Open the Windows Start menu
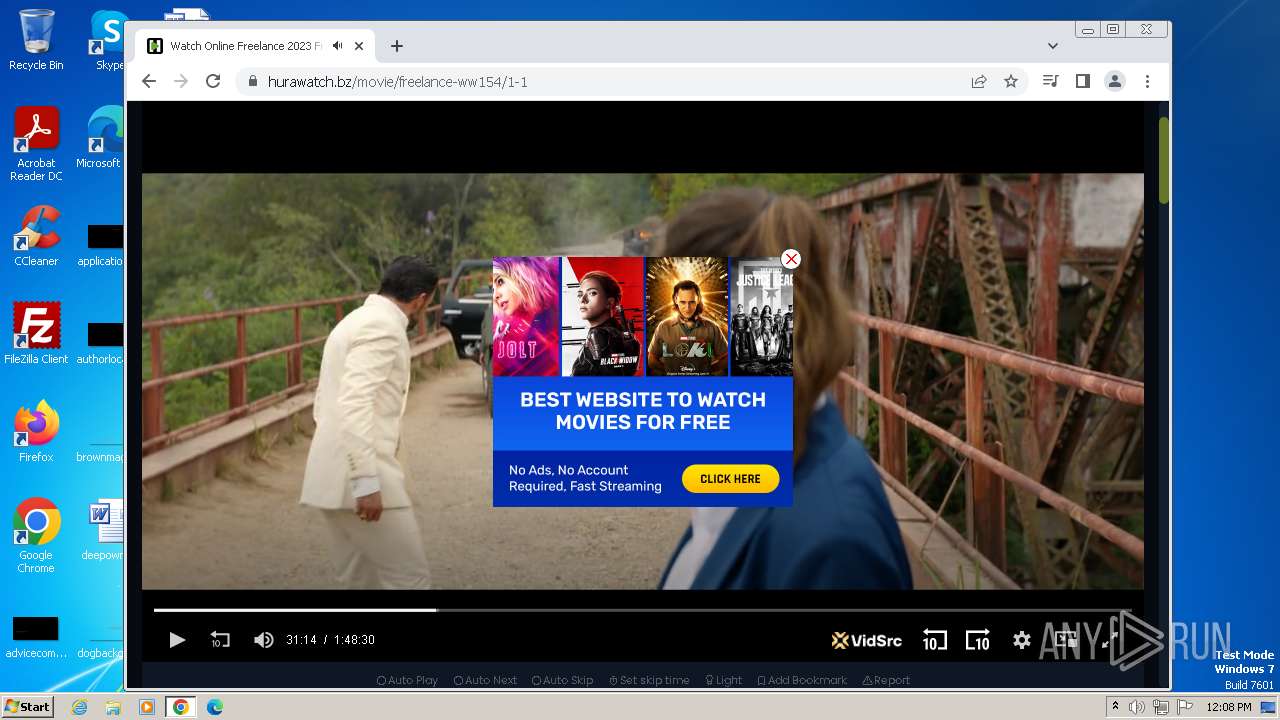 point(27,707)
